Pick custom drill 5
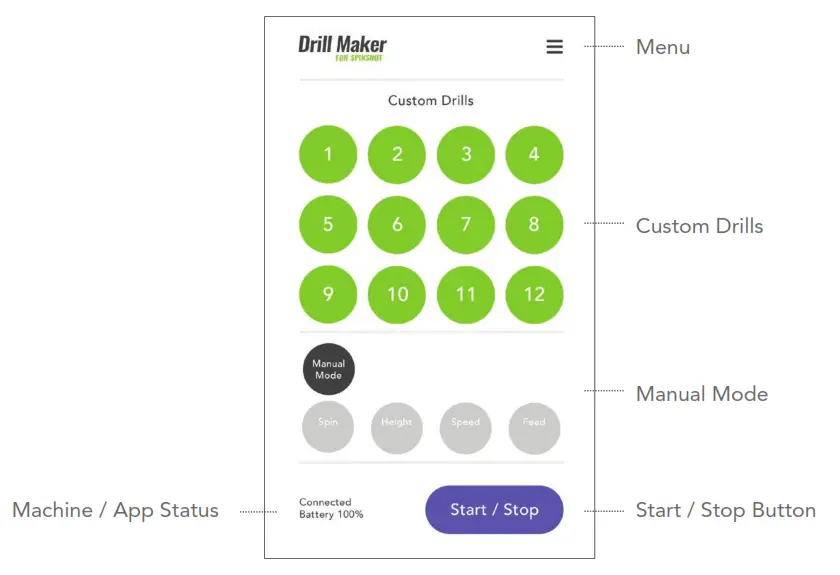840x575 pixels. coord(328,225)
